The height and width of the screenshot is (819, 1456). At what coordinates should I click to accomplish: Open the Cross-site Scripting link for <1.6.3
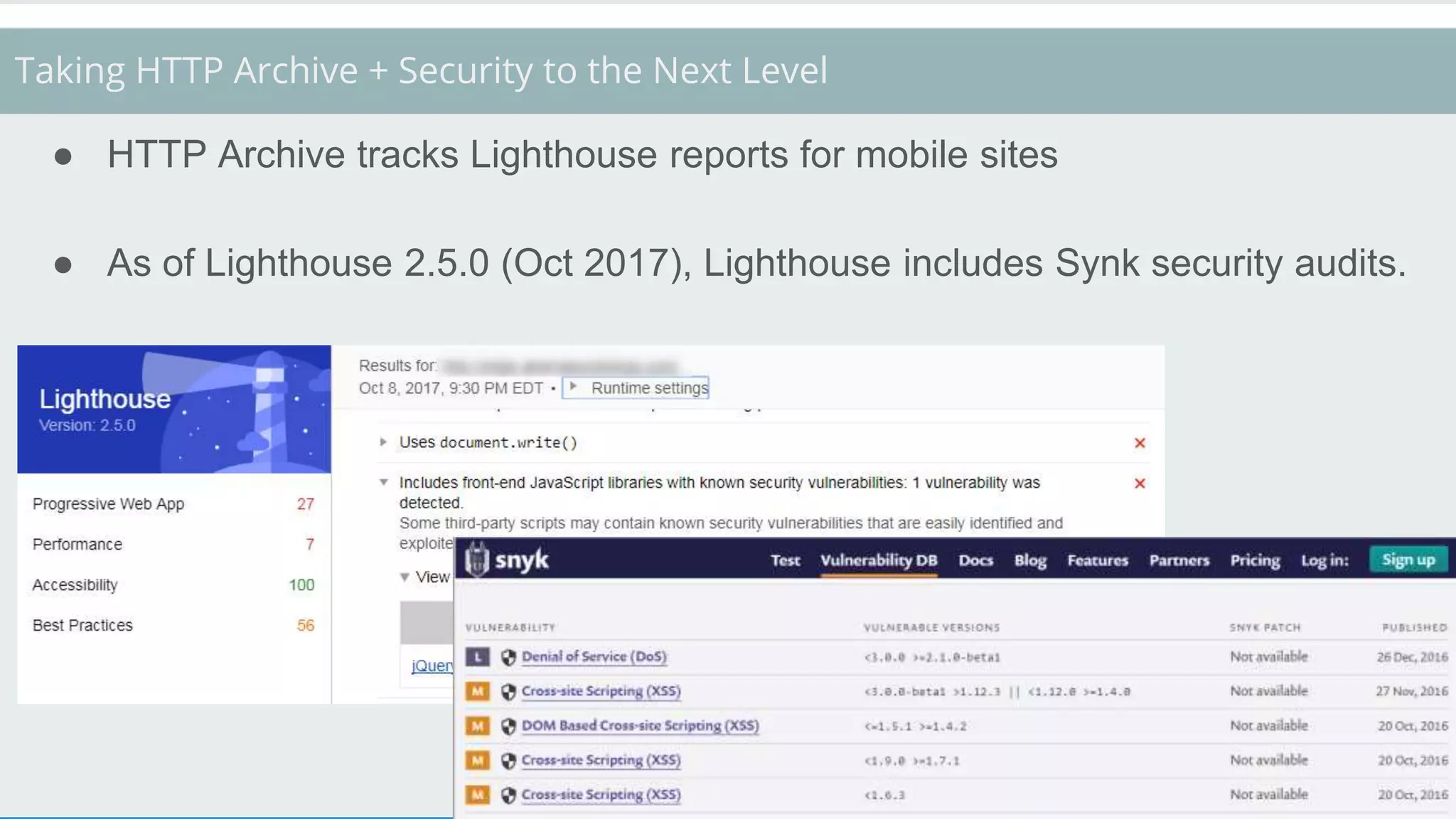pyautogui.click(x=601, y=795)
